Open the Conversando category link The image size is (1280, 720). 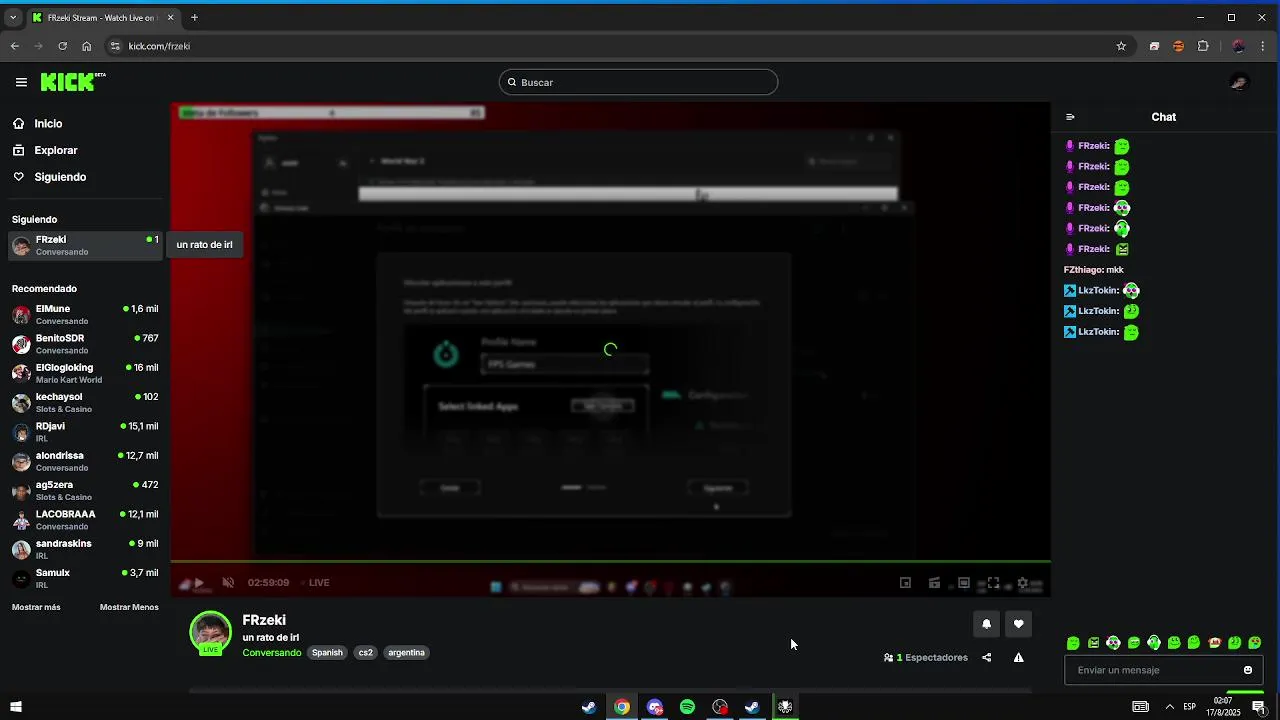point(271,652)
